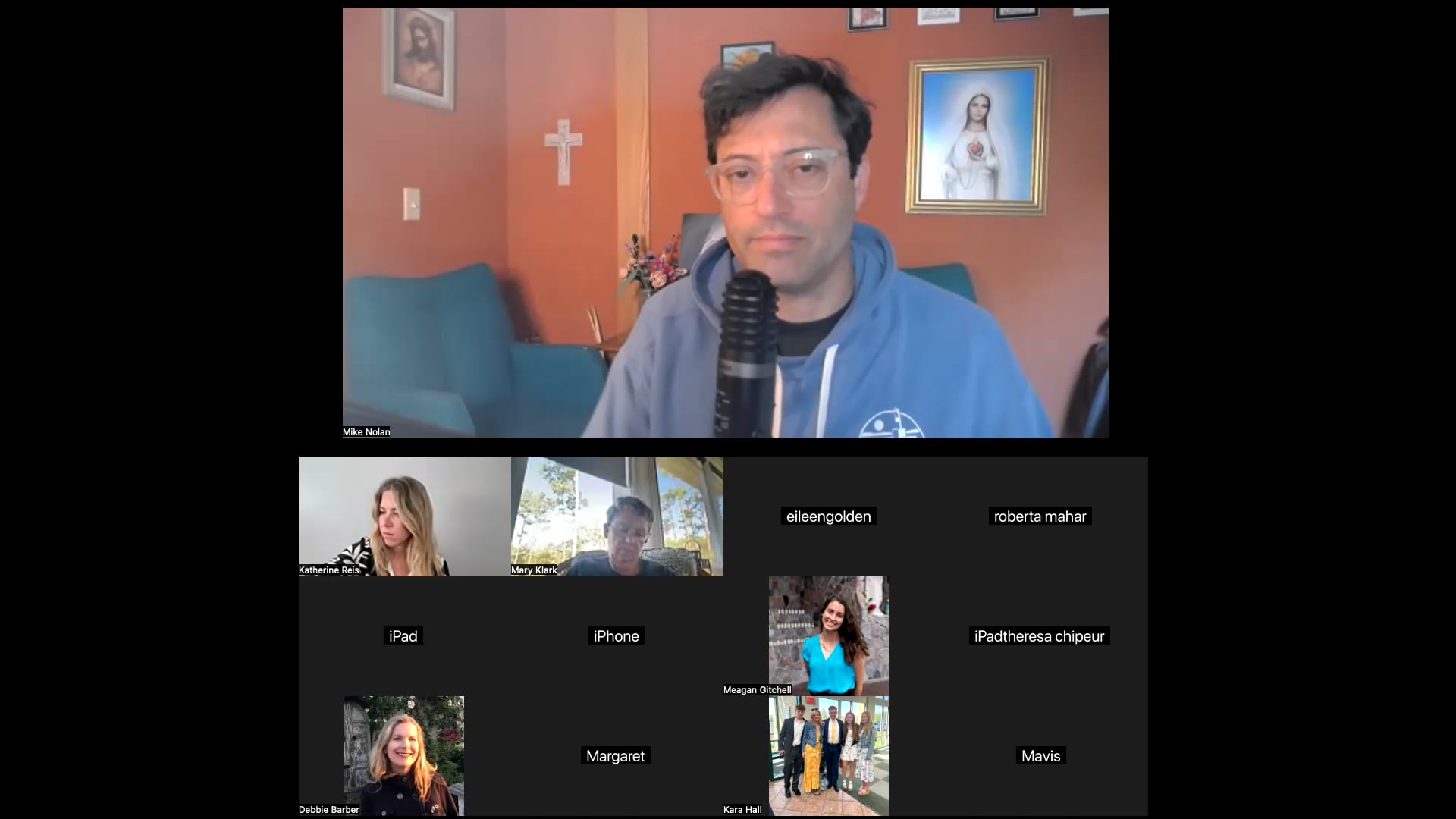1456x819 pixels.
Task: Click Debbie Barber's profile photo
Action: (404, 755)
